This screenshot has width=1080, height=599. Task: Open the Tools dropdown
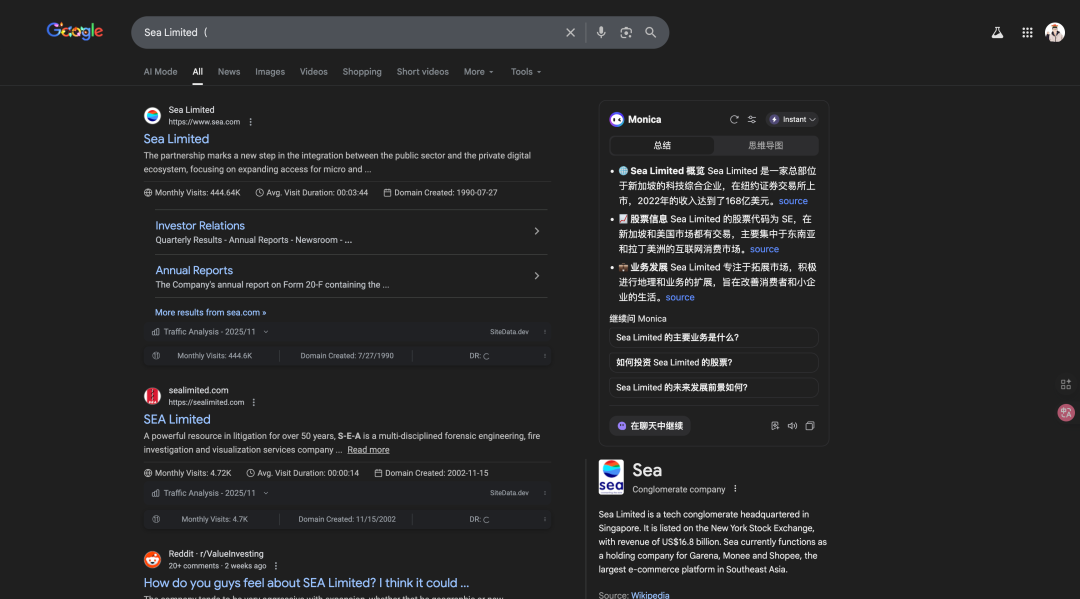click(x=526, y=72)
